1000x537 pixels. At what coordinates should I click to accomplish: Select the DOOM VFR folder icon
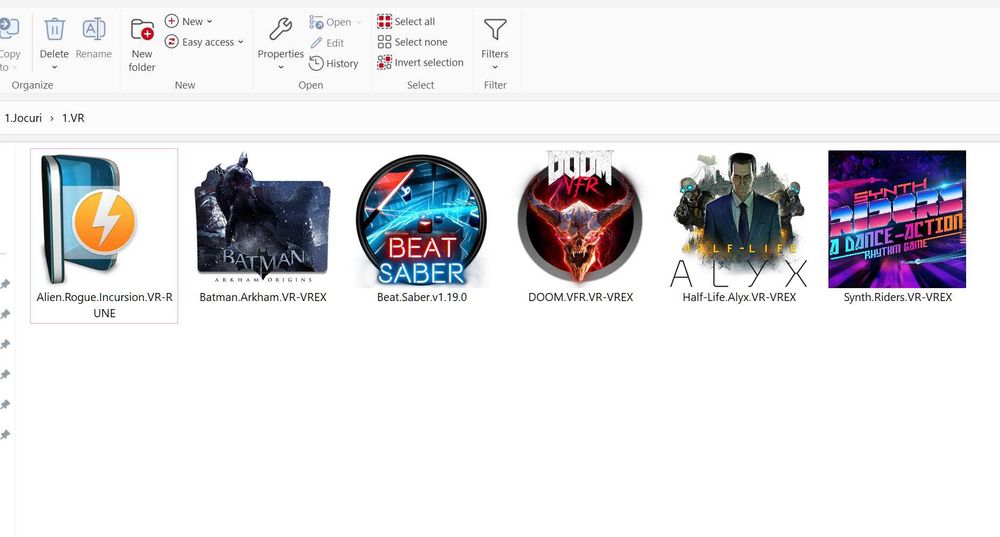[580, 216]
